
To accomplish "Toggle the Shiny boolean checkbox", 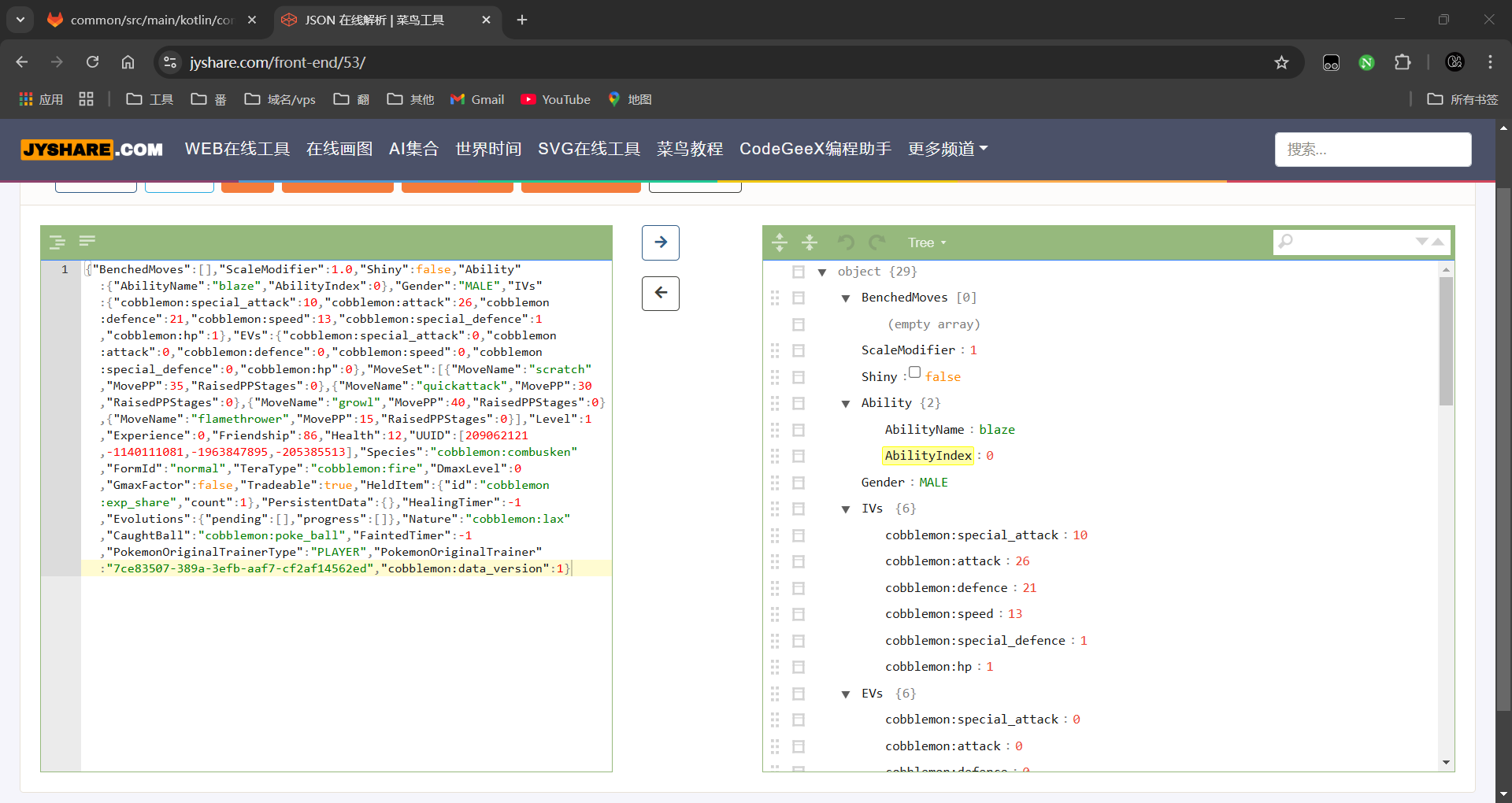I will (914, 372).
